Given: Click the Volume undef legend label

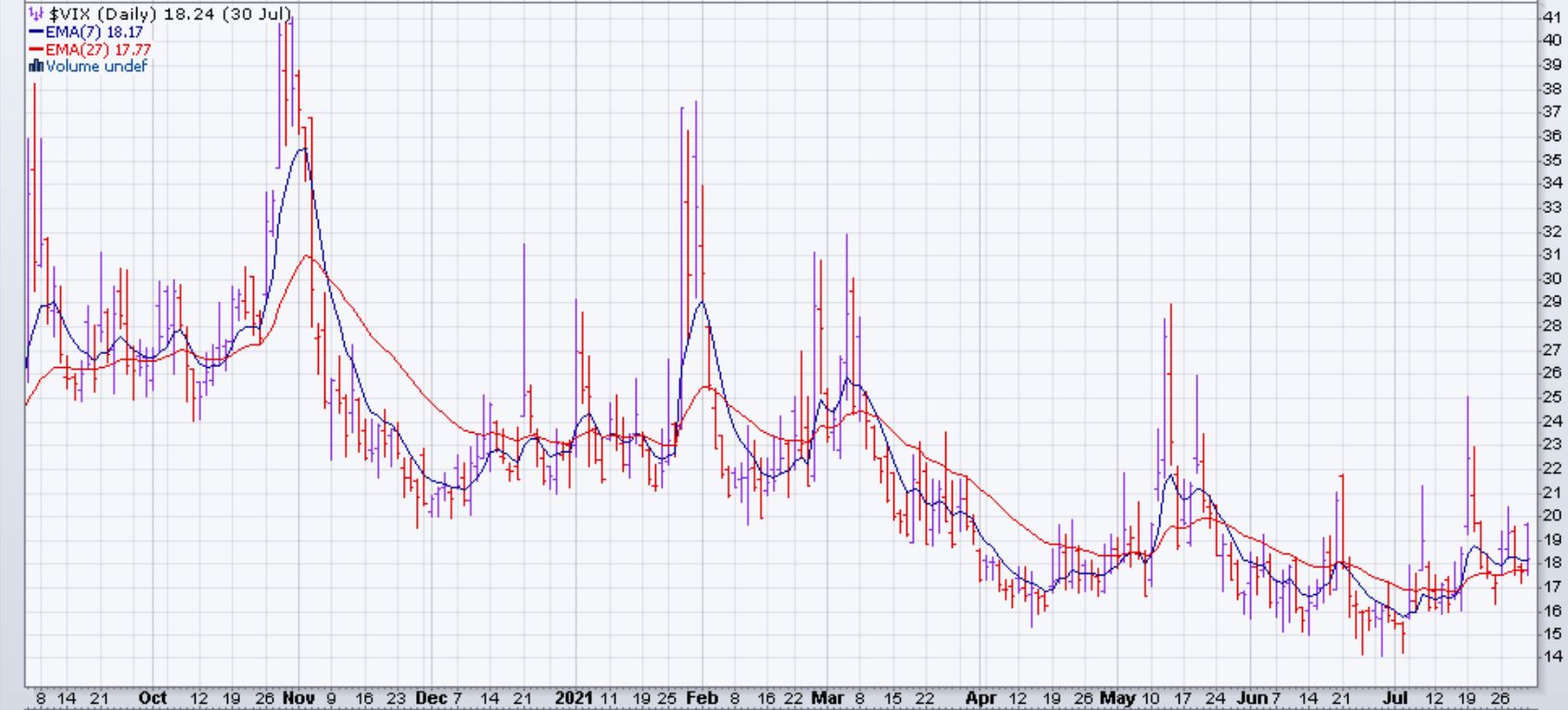Looking at the screenshot, I should [96, 67].
